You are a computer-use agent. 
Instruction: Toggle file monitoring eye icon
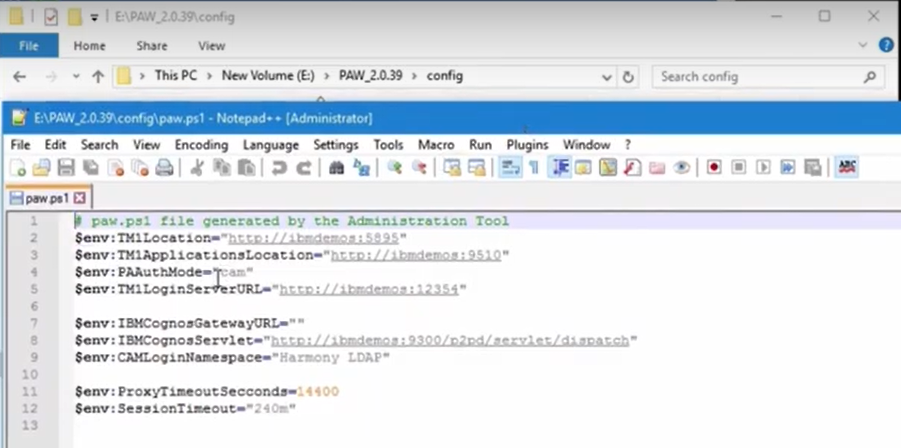pyautogui.click(x=681, y=168)
